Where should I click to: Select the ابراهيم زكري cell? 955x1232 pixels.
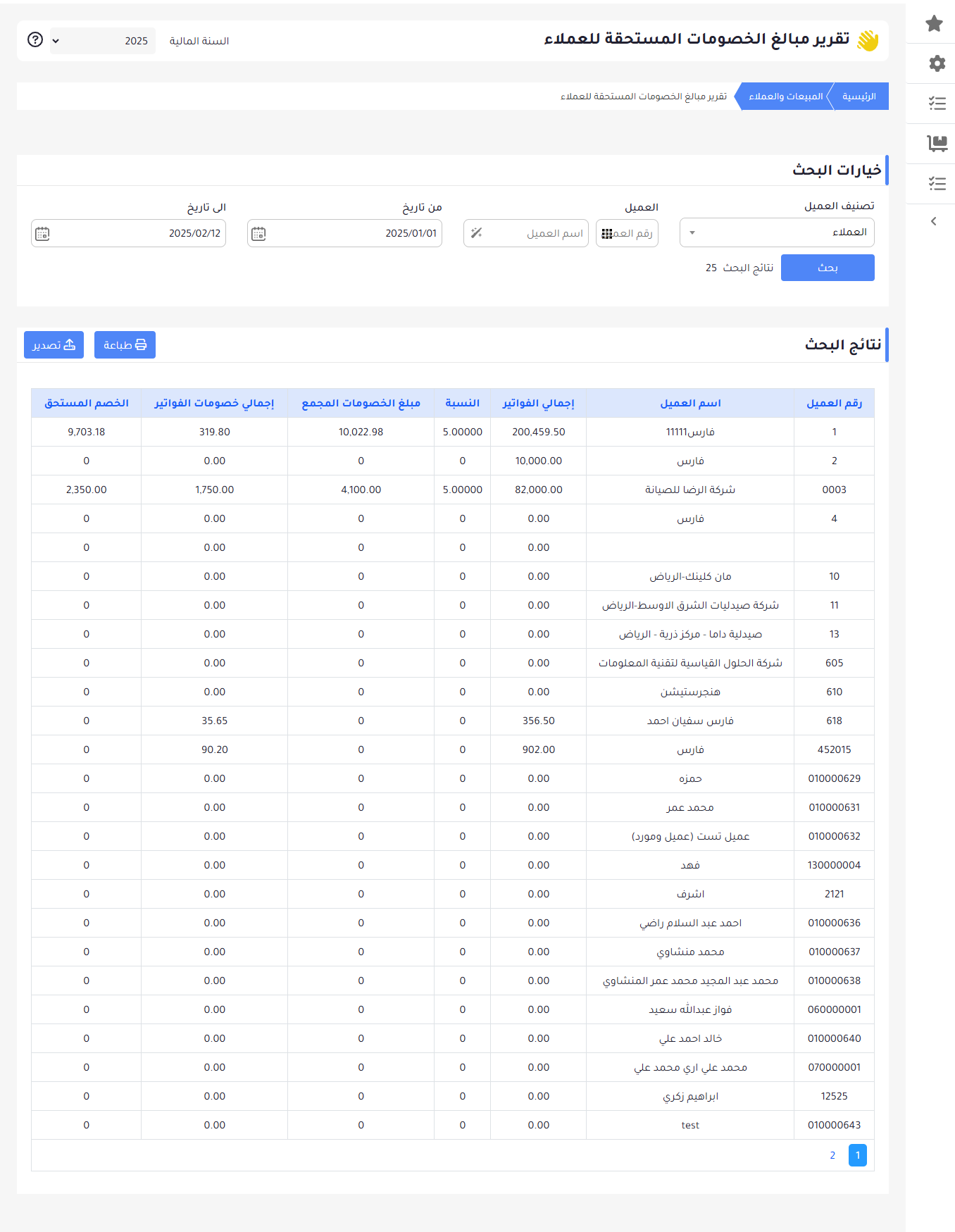click(x=690, y=1096)
